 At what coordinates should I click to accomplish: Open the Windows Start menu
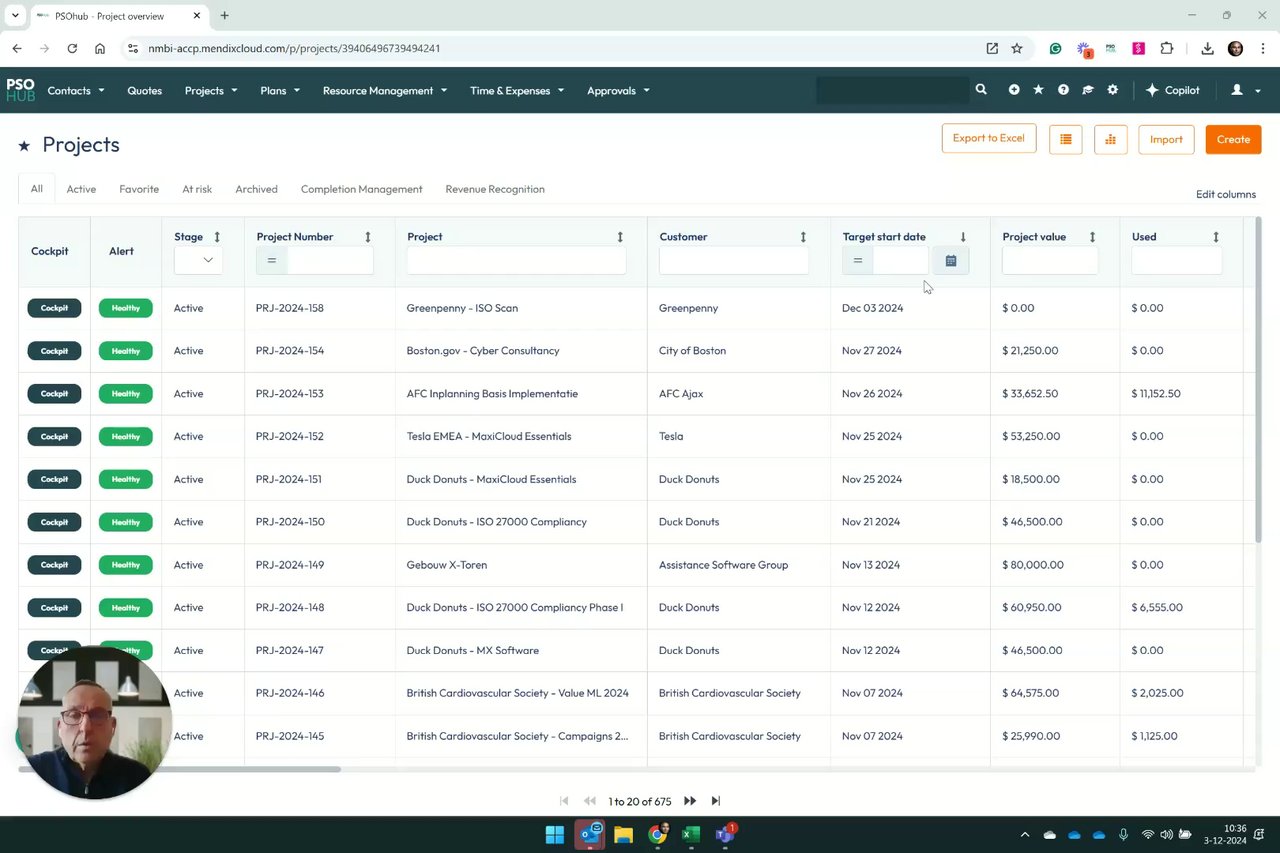[x=554, y=835]
